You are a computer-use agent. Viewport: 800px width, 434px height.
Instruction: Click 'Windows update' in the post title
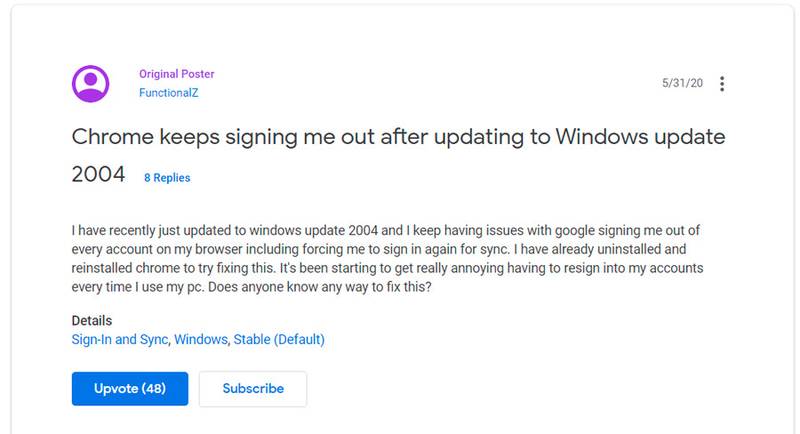point(640,137)
